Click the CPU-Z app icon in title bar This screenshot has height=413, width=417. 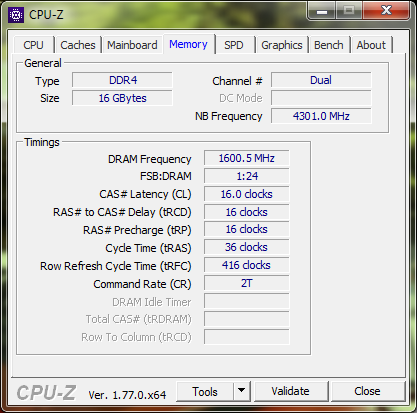point(16,15)
